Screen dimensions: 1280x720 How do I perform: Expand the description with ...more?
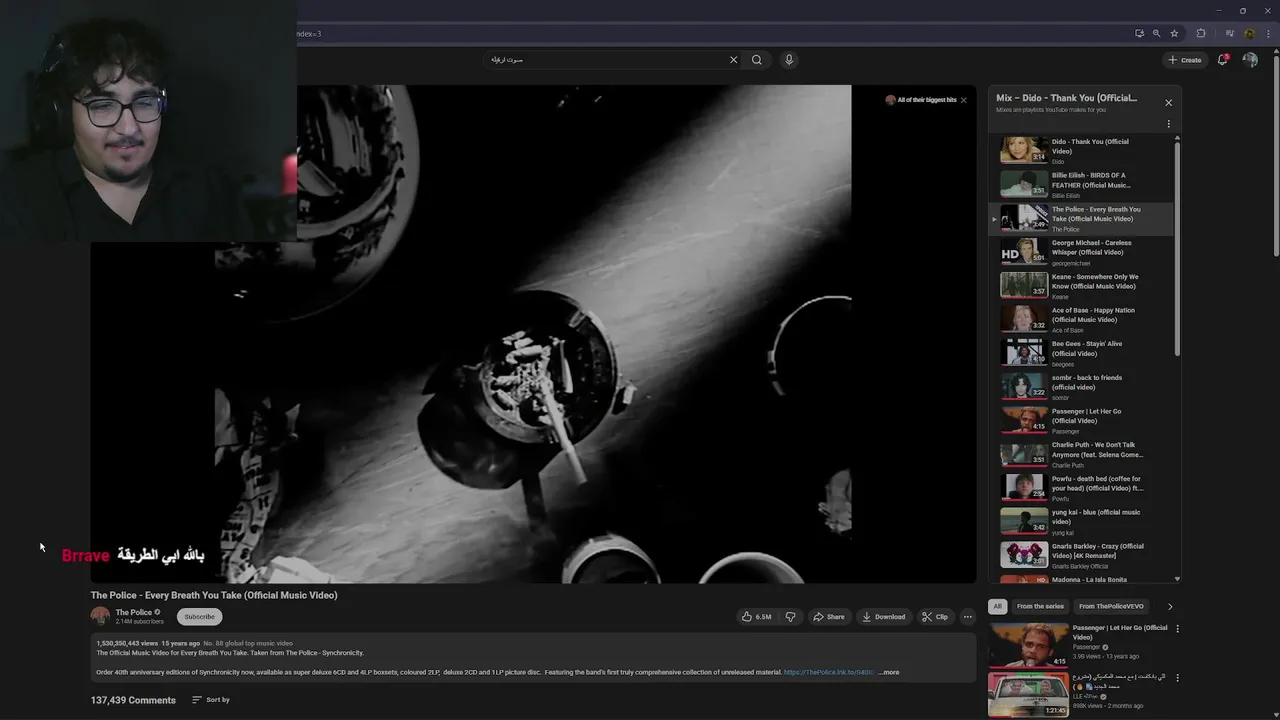tap(888, 672)
